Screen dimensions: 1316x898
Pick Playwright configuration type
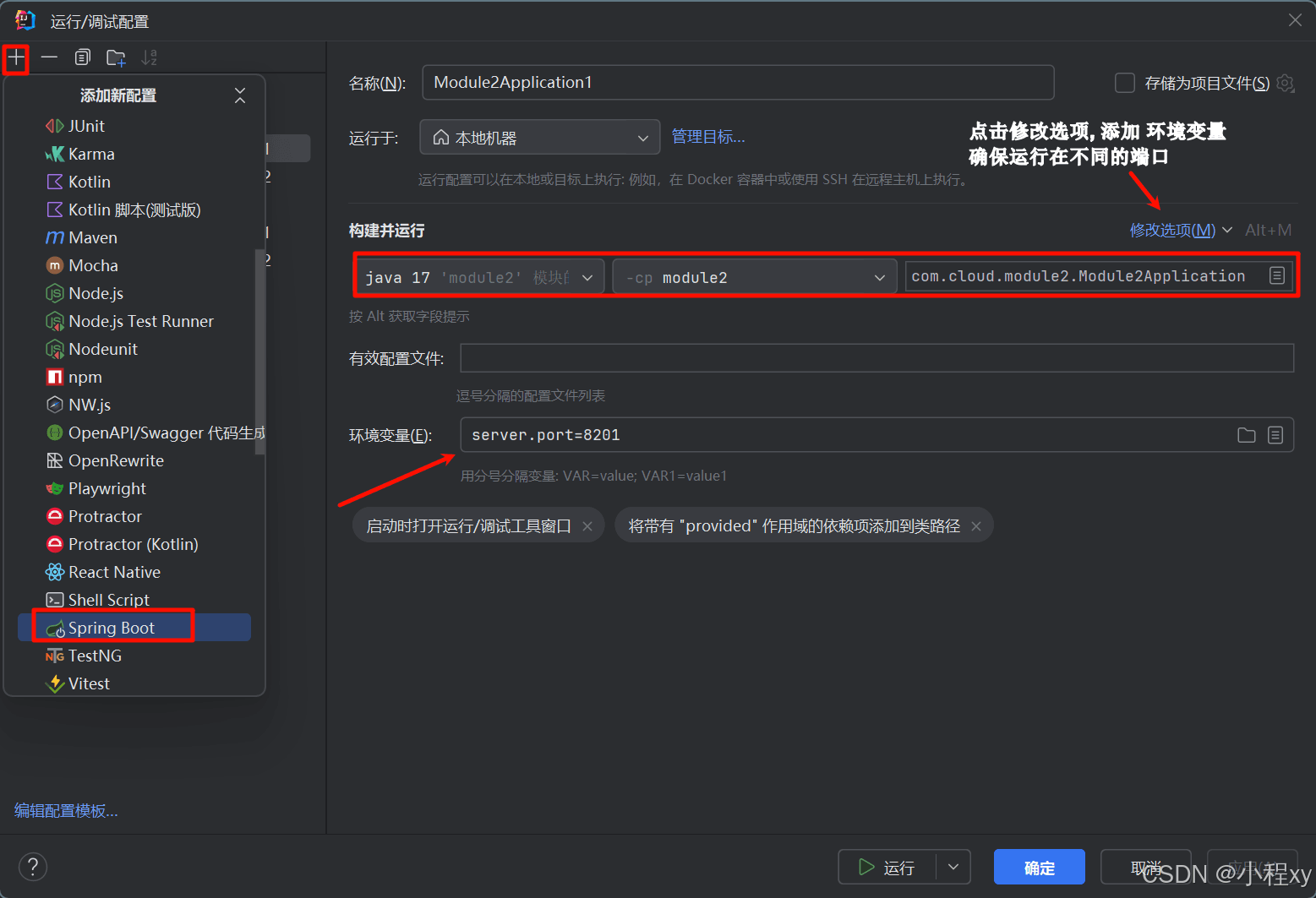click(135, 488)
